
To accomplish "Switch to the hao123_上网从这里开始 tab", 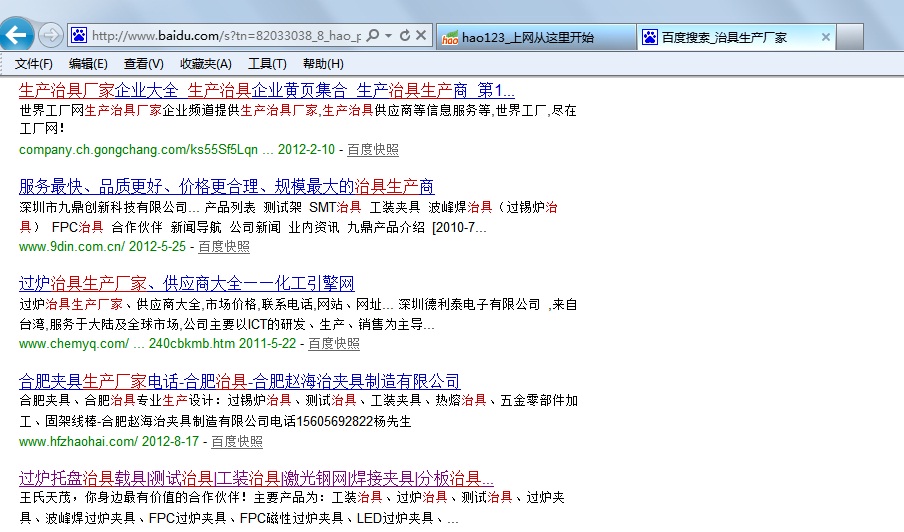I will pyautogui.click(x=536, y=37).
